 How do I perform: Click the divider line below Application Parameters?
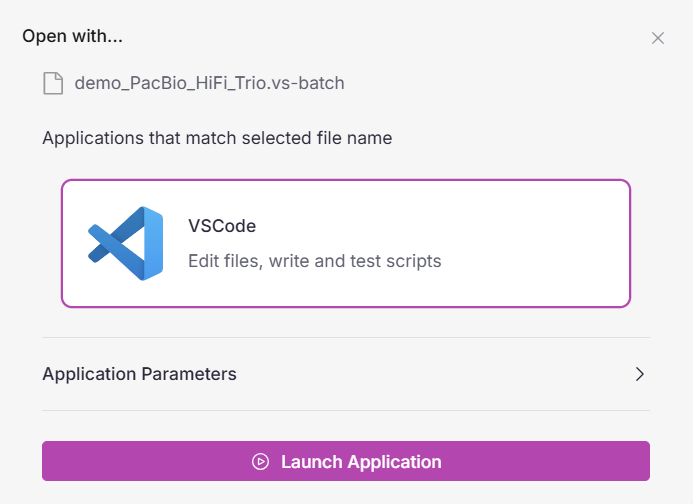point(346,410)
